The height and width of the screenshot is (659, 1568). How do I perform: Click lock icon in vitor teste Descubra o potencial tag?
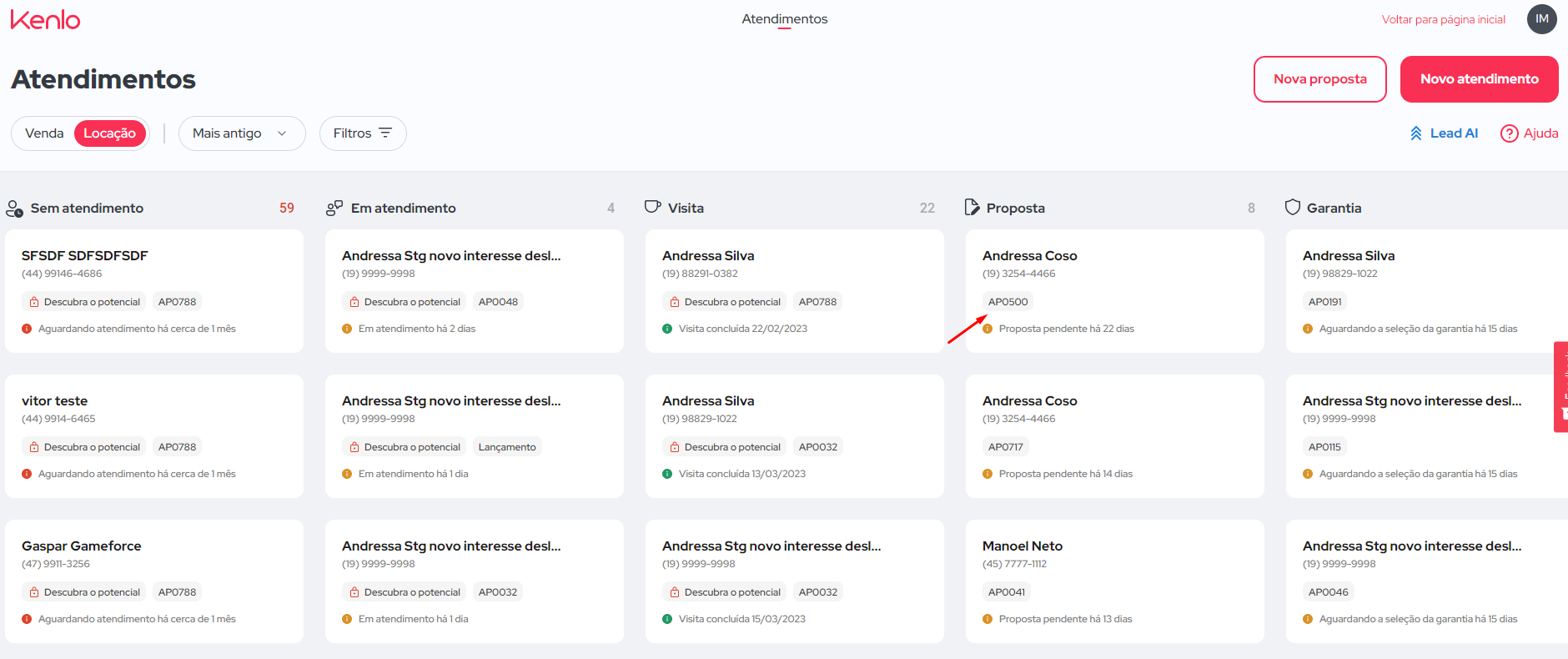click(x=34, y=447)
